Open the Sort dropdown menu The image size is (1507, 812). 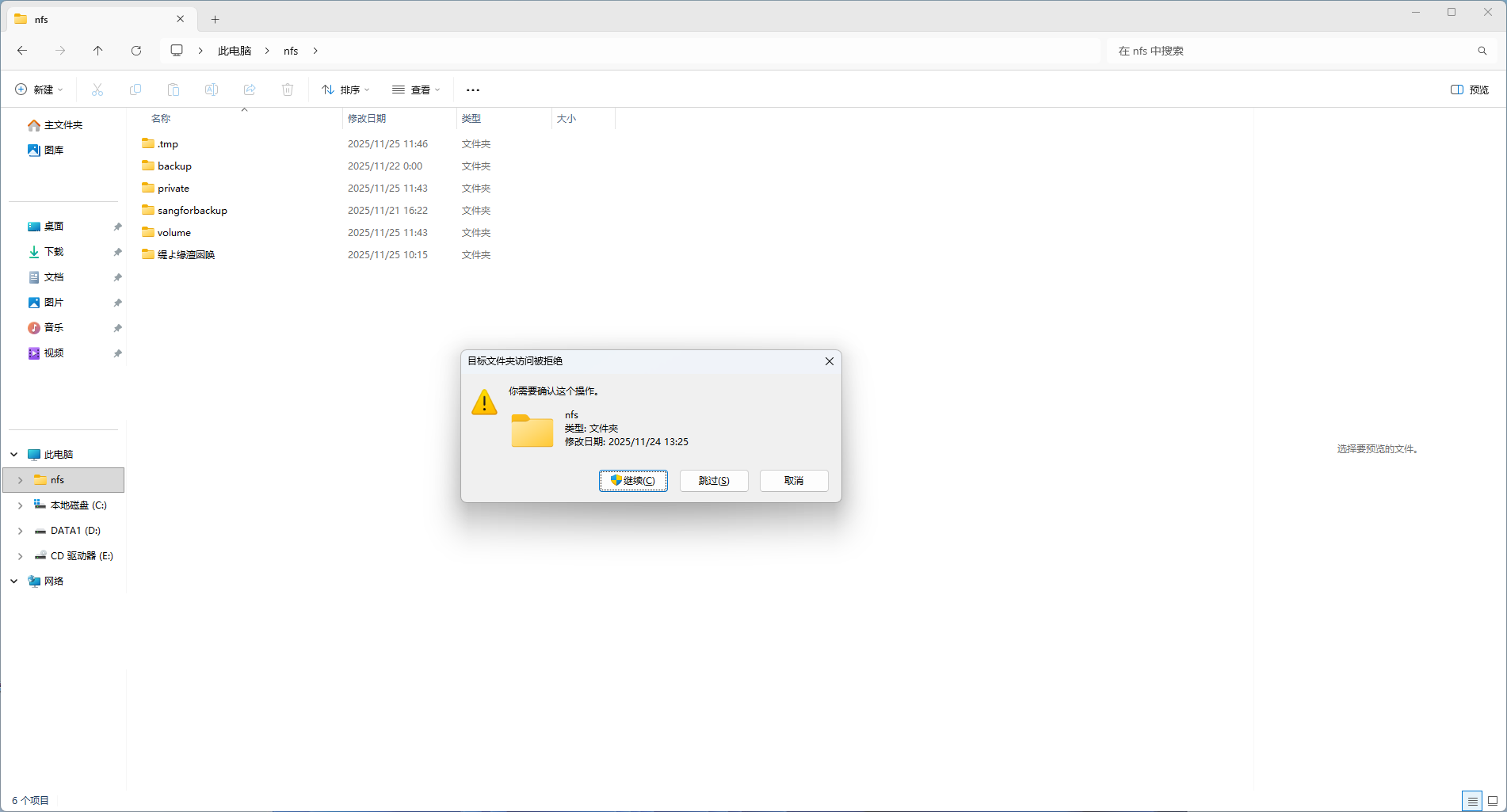tap(345, 90)
